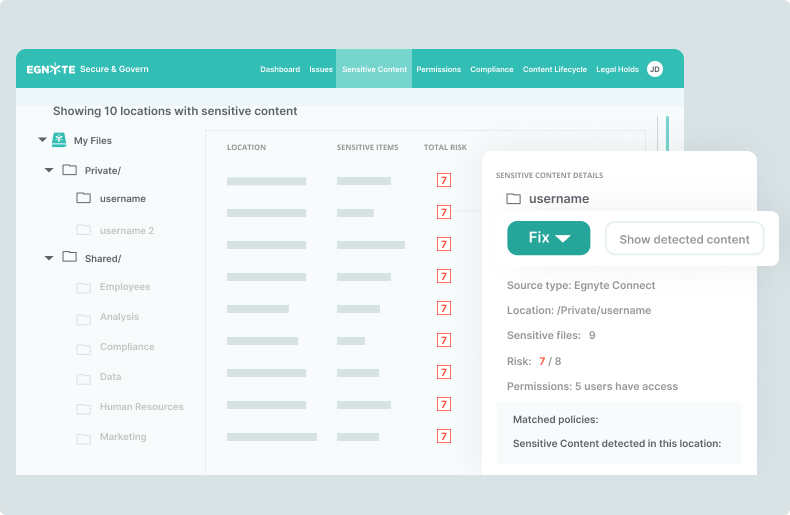Click the Compliance folder in tree
Viewport: 790px width, 515px height.
127,347
